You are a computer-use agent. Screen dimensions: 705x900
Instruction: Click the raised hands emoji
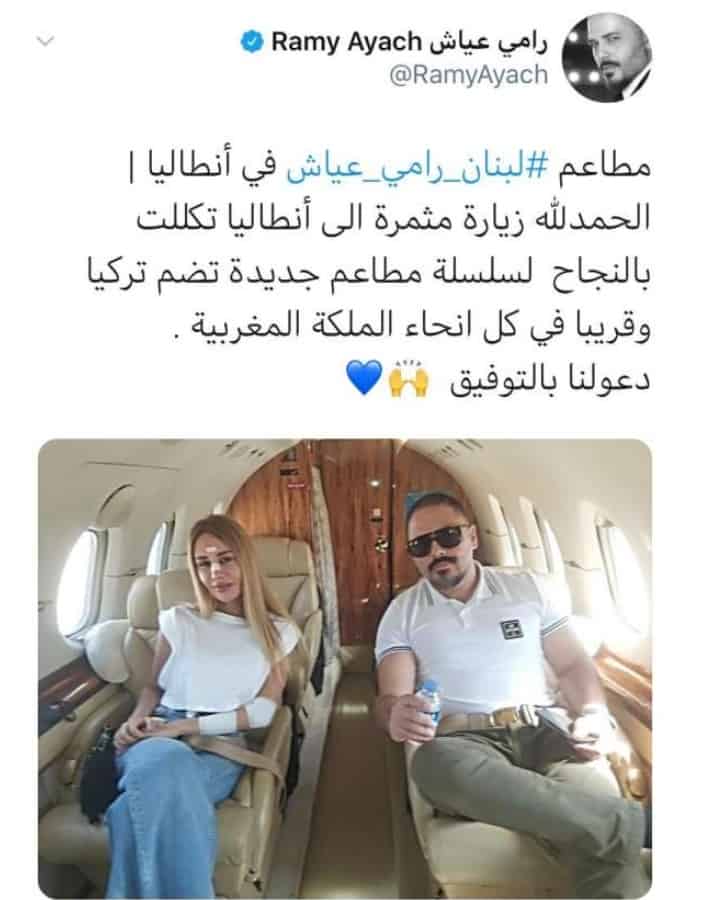(409, 379)
